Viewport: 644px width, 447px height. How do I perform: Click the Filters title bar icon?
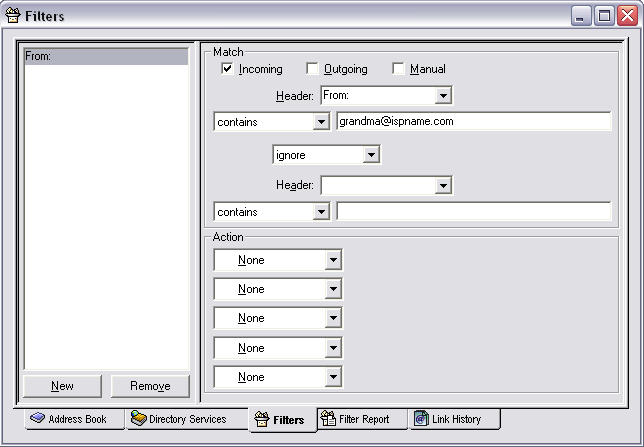12,15
